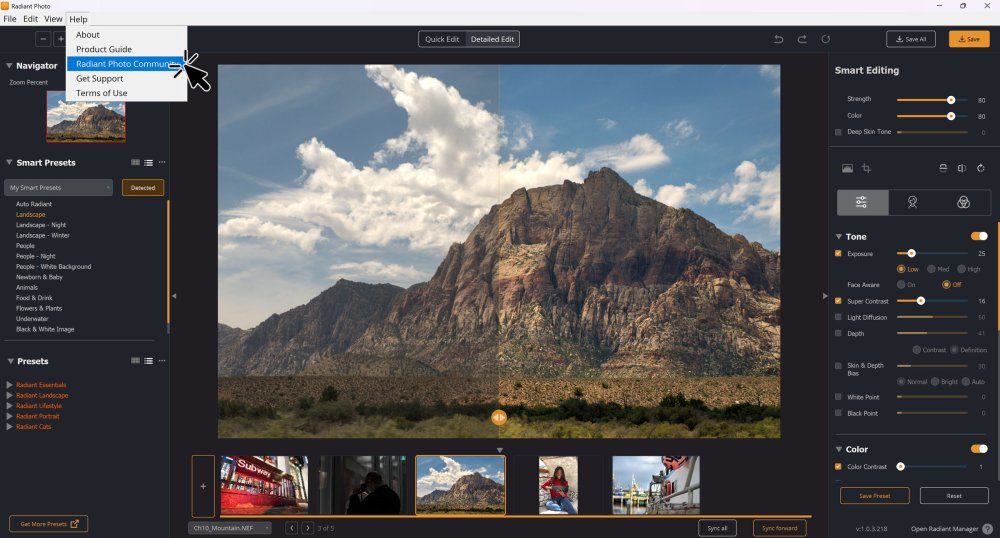Viewport: 1000px width, 538px height.
Task: Choose Get Support from Help menu
Action: point(126,78)
